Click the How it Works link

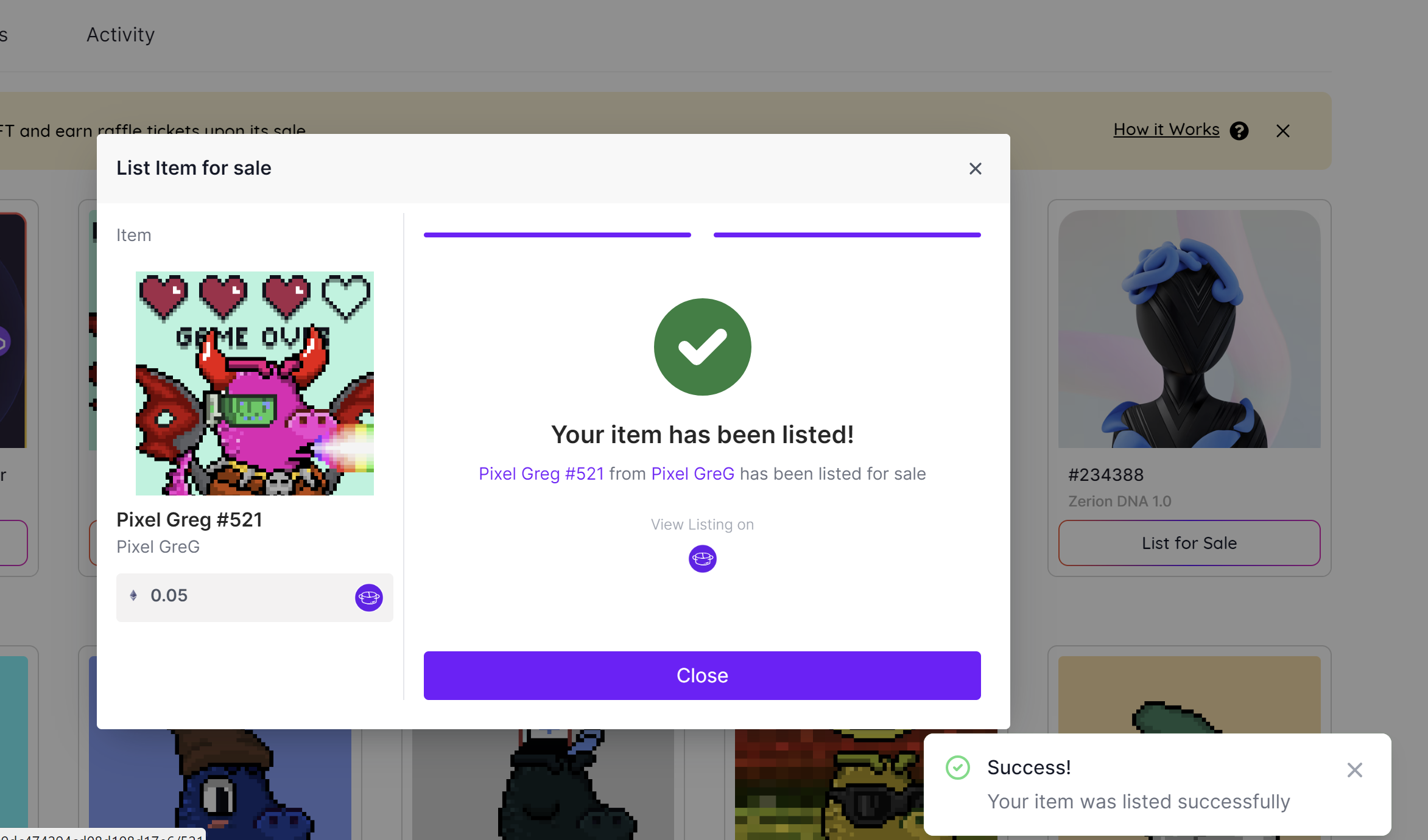tap(1166, 130)
